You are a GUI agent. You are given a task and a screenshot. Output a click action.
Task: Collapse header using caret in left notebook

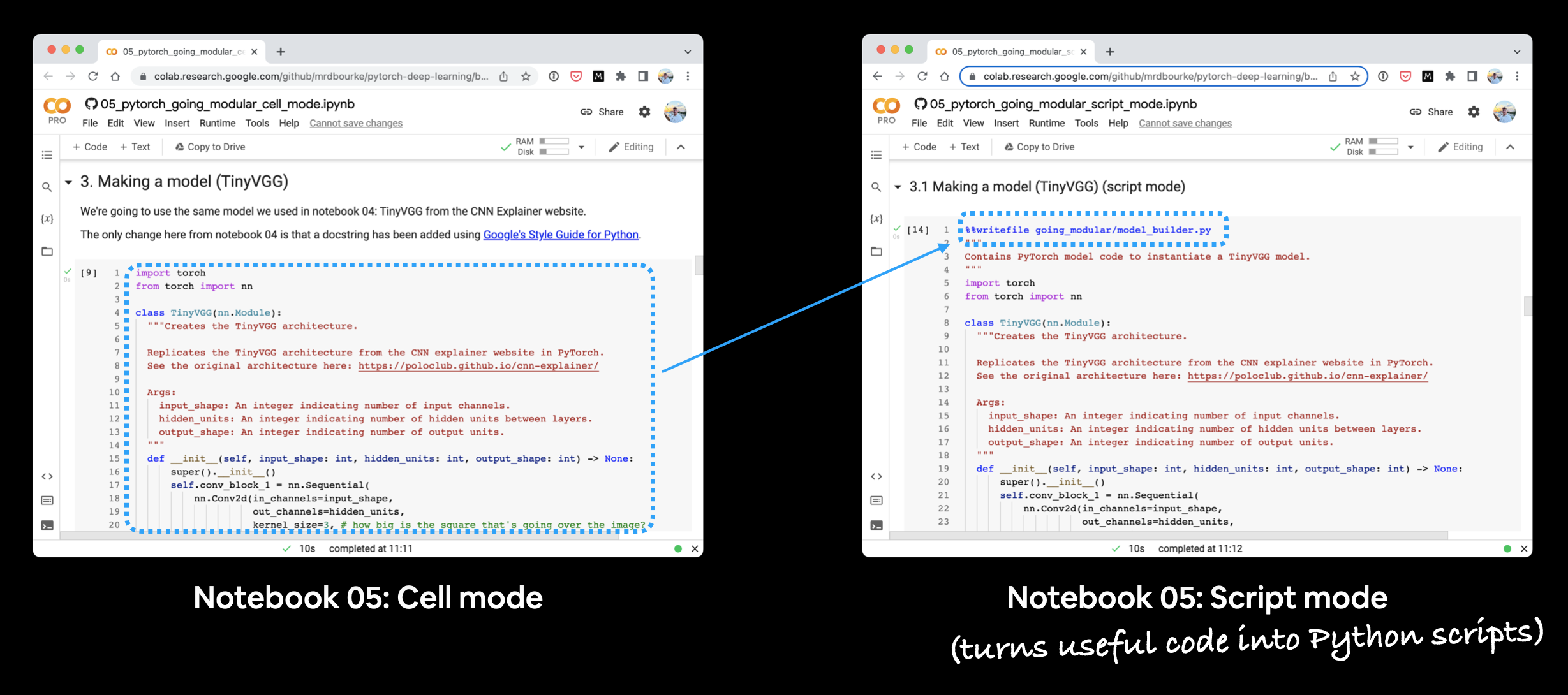681,147
